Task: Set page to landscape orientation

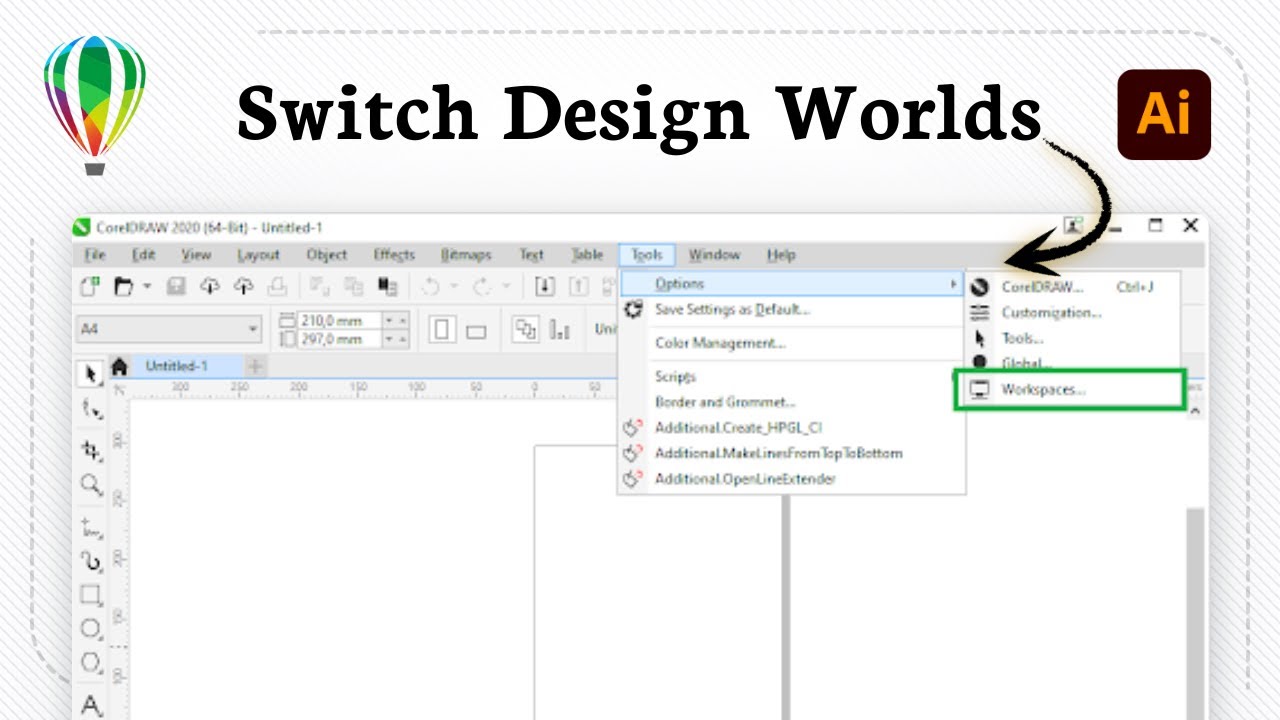Action: pos(476,330)
